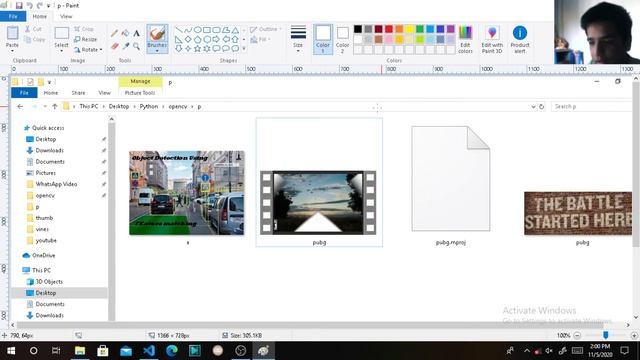Click the Cut command
Image resolution: width=640 pixels, height=360 pixels.
click(33, 29)
